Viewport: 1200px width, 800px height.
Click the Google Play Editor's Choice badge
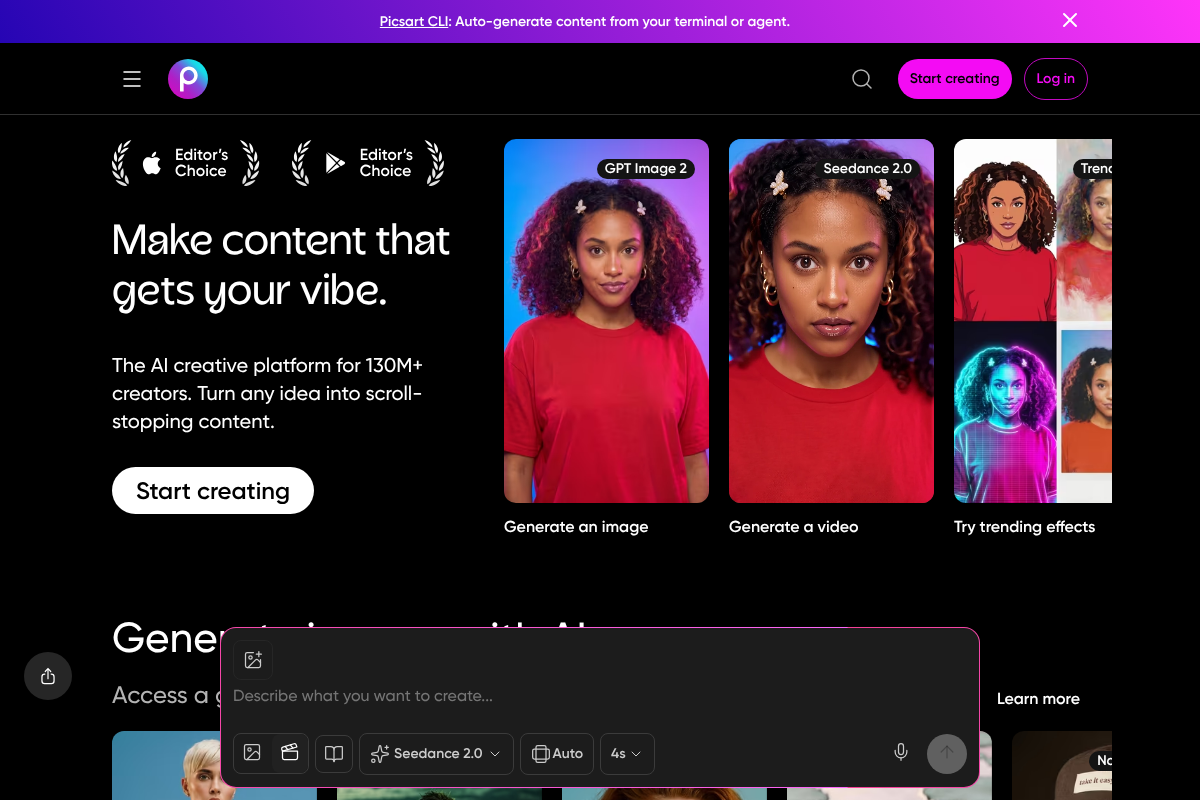[368, 163]
